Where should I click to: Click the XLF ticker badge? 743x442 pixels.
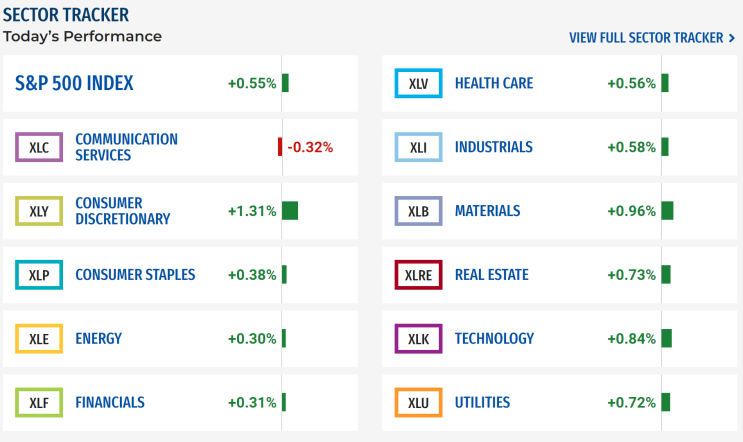[x=40, y=402]
